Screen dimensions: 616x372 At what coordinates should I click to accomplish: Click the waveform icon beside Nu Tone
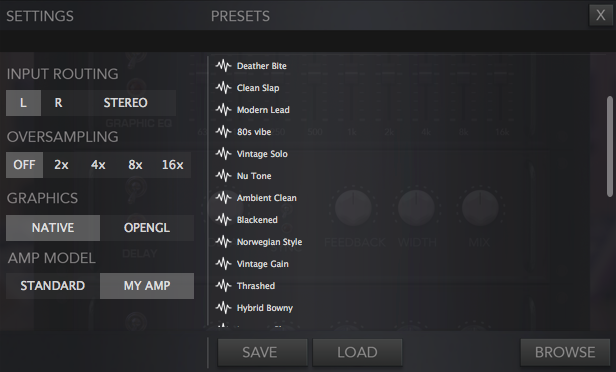pyautogui.click(x=224, y=176)
